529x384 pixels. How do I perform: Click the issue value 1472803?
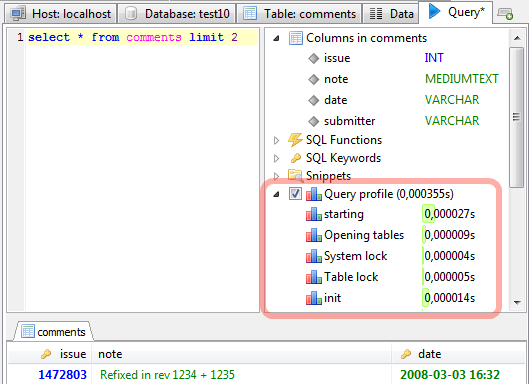[x=62, y=375]
